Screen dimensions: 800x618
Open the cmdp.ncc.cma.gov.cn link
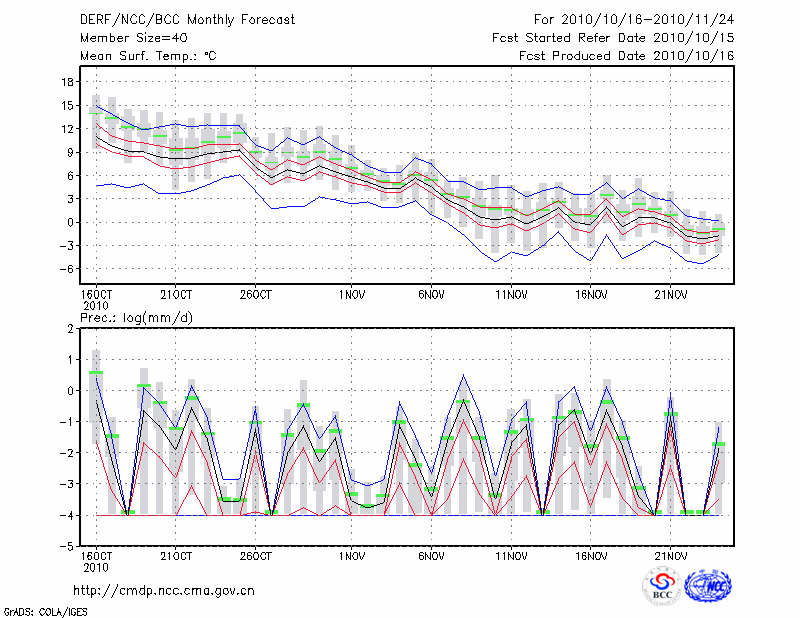click(164, 590)
